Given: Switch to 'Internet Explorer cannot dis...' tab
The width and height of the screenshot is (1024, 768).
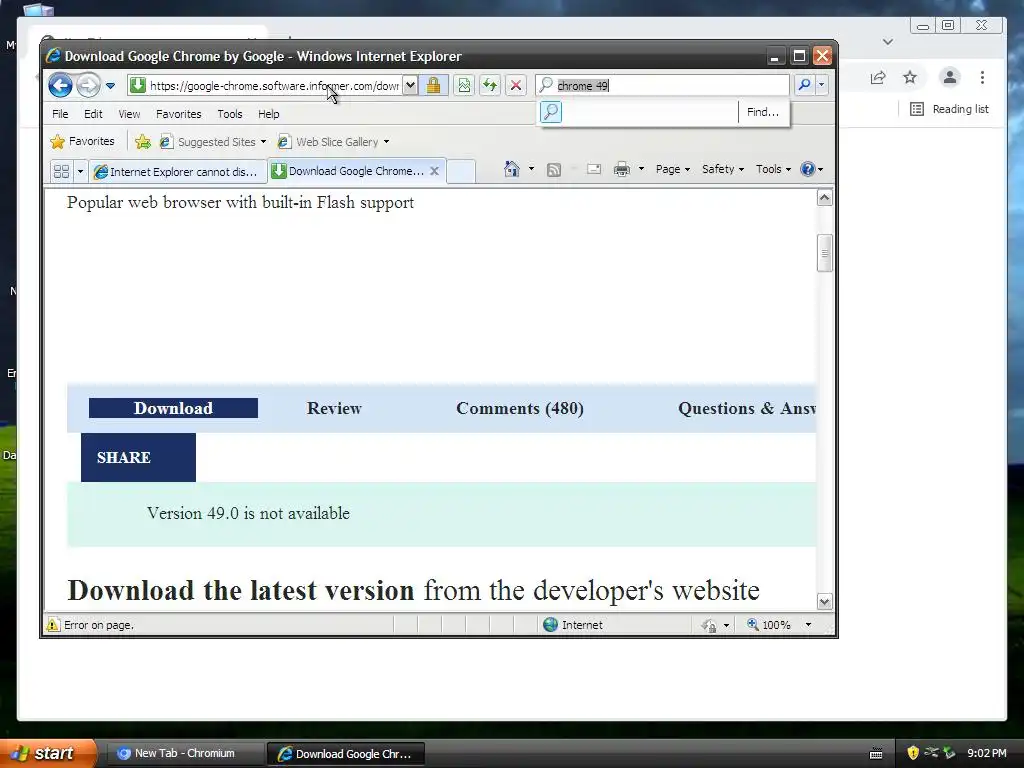Looking at the screenshot, I should [178, 172].
